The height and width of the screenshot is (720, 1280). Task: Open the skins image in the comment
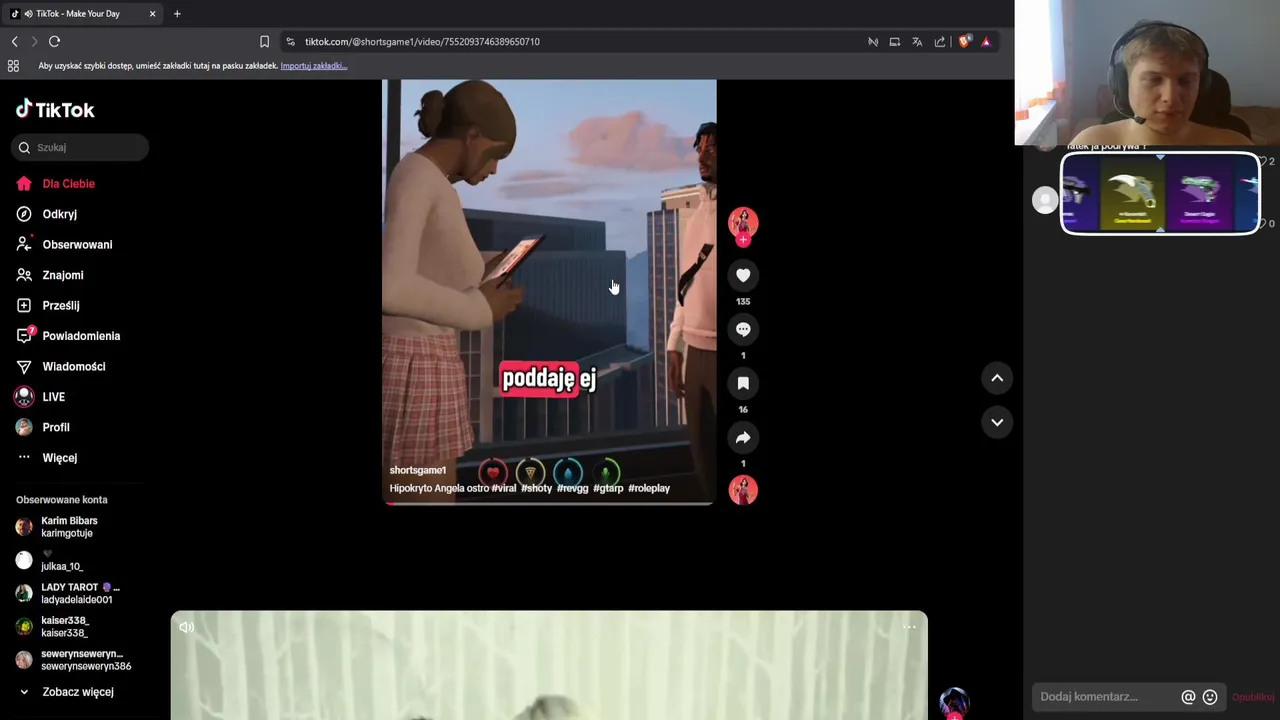coord(1160,194)
